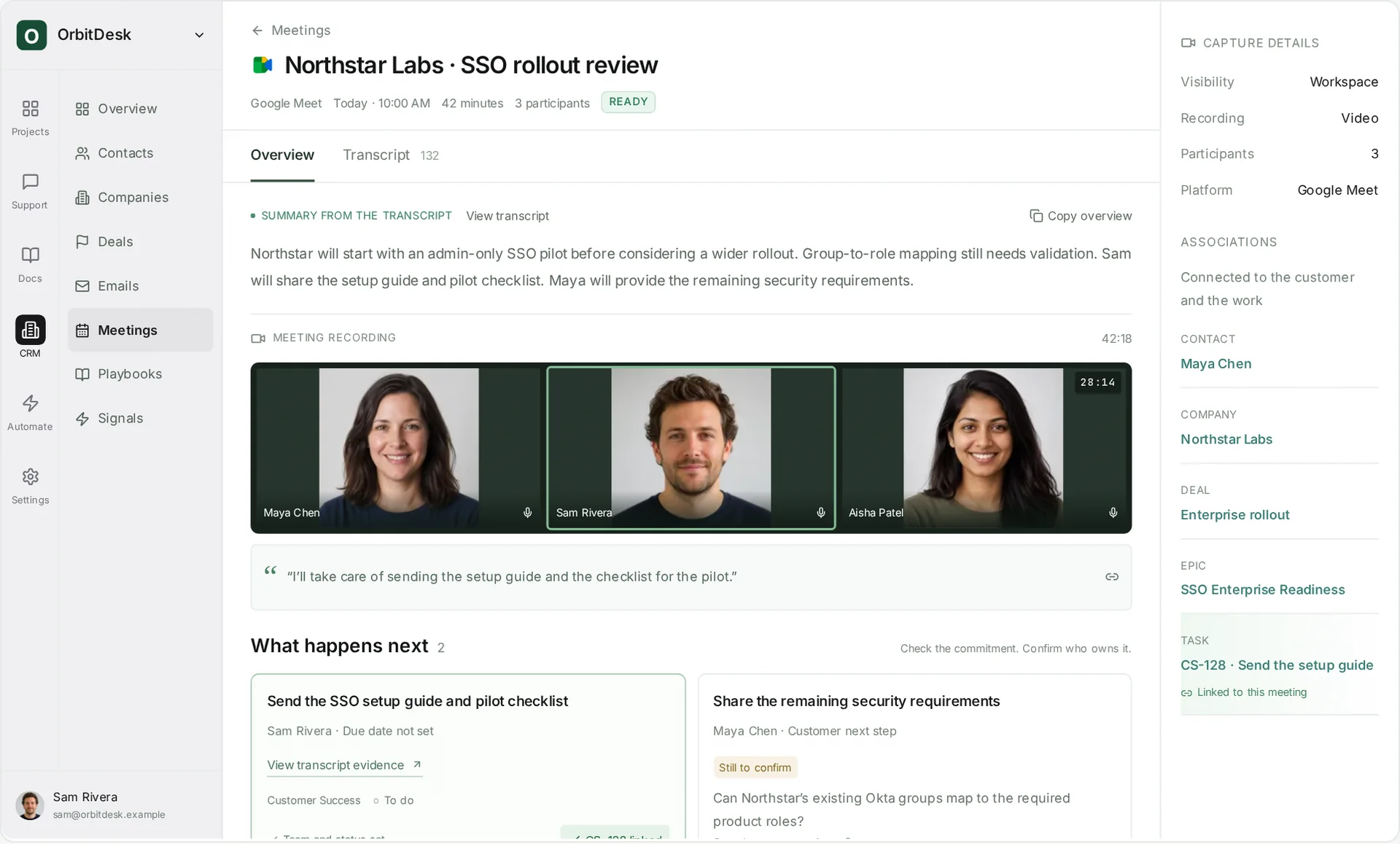Open the Docs section icon
The image size is (1400, 844).
click(x=30, y=255)
